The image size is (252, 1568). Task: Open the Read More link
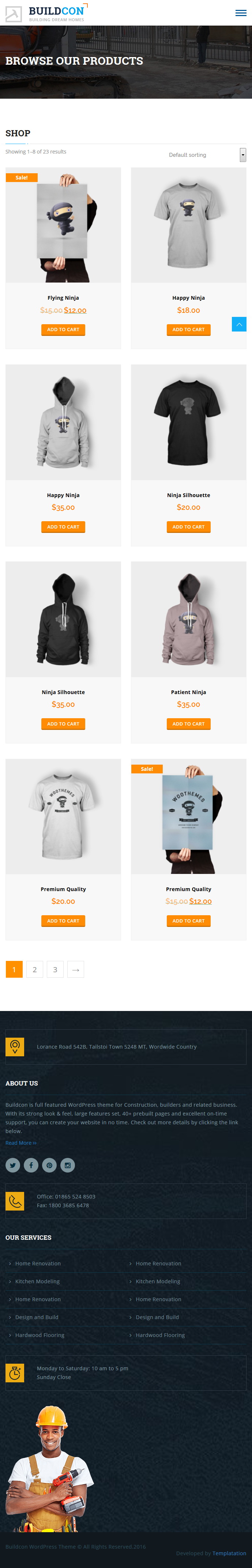click(x=21, y=1143)
